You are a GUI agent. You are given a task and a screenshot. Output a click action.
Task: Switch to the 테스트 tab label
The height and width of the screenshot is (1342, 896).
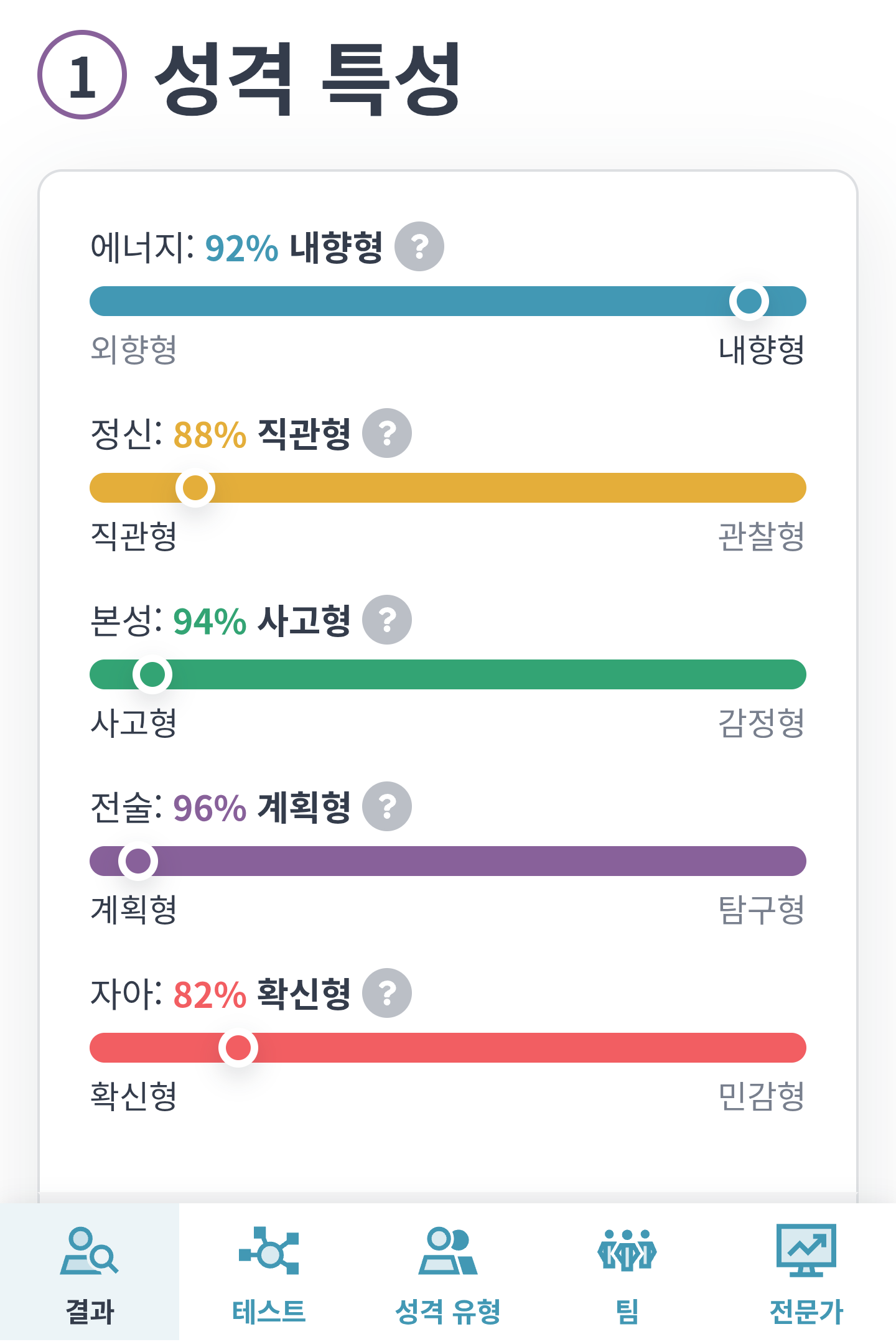pyautogui.click(x=269, y=1312)
